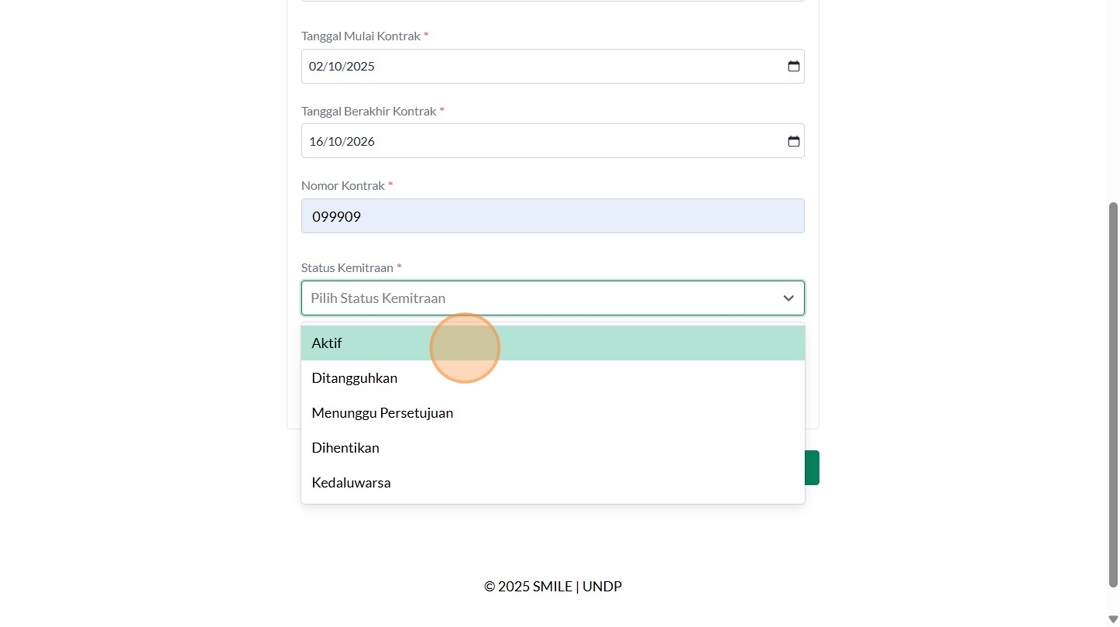
Task: Click the page vertical scrollbar thumb
Action: [x=1113, y=394]
